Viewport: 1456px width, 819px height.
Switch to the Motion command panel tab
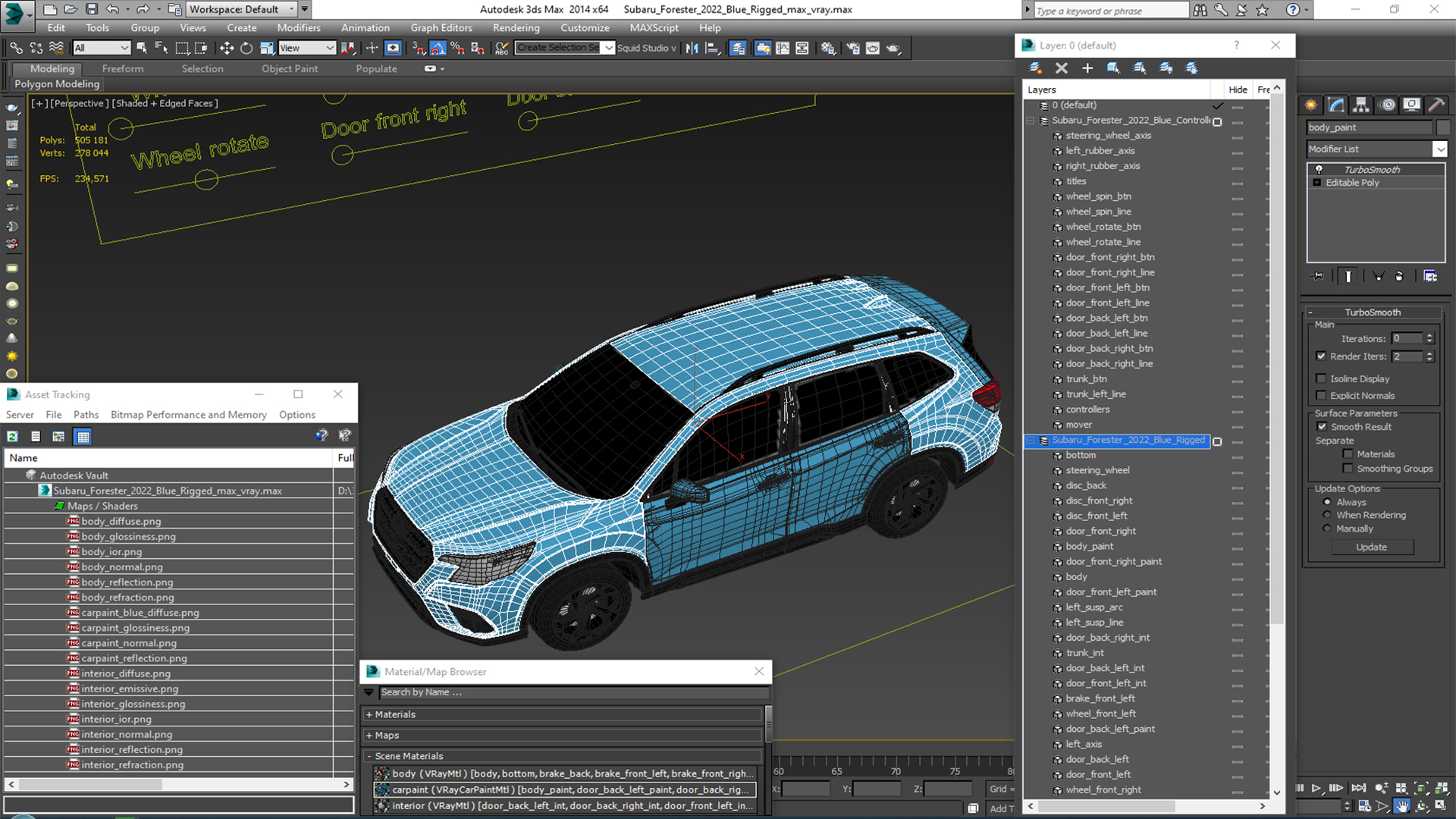coord(1387,105)
